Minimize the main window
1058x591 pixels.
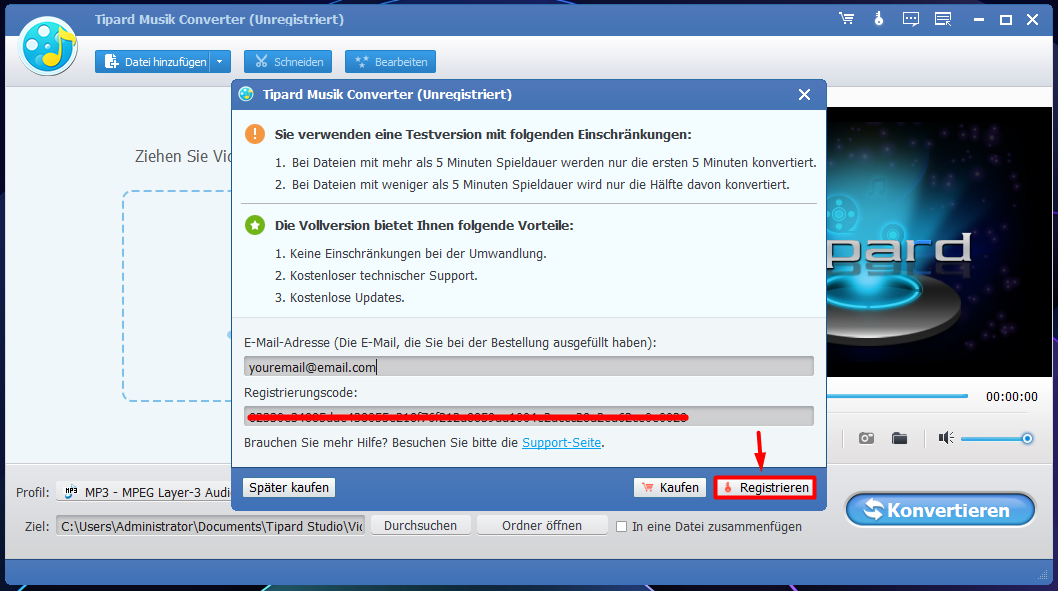[978, 20]
